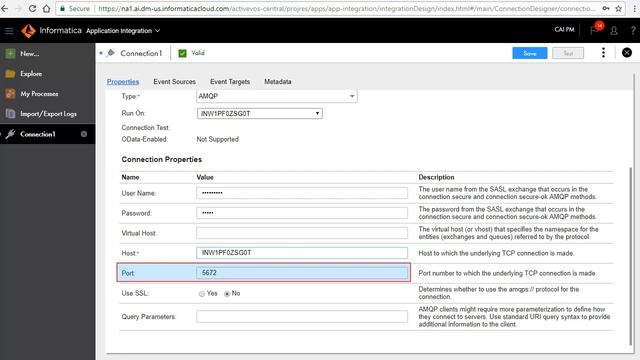Image resolution: width=640 pixels, height=360 pixels.
Task: Click the browser address bar URL
Action: (347, 8)
